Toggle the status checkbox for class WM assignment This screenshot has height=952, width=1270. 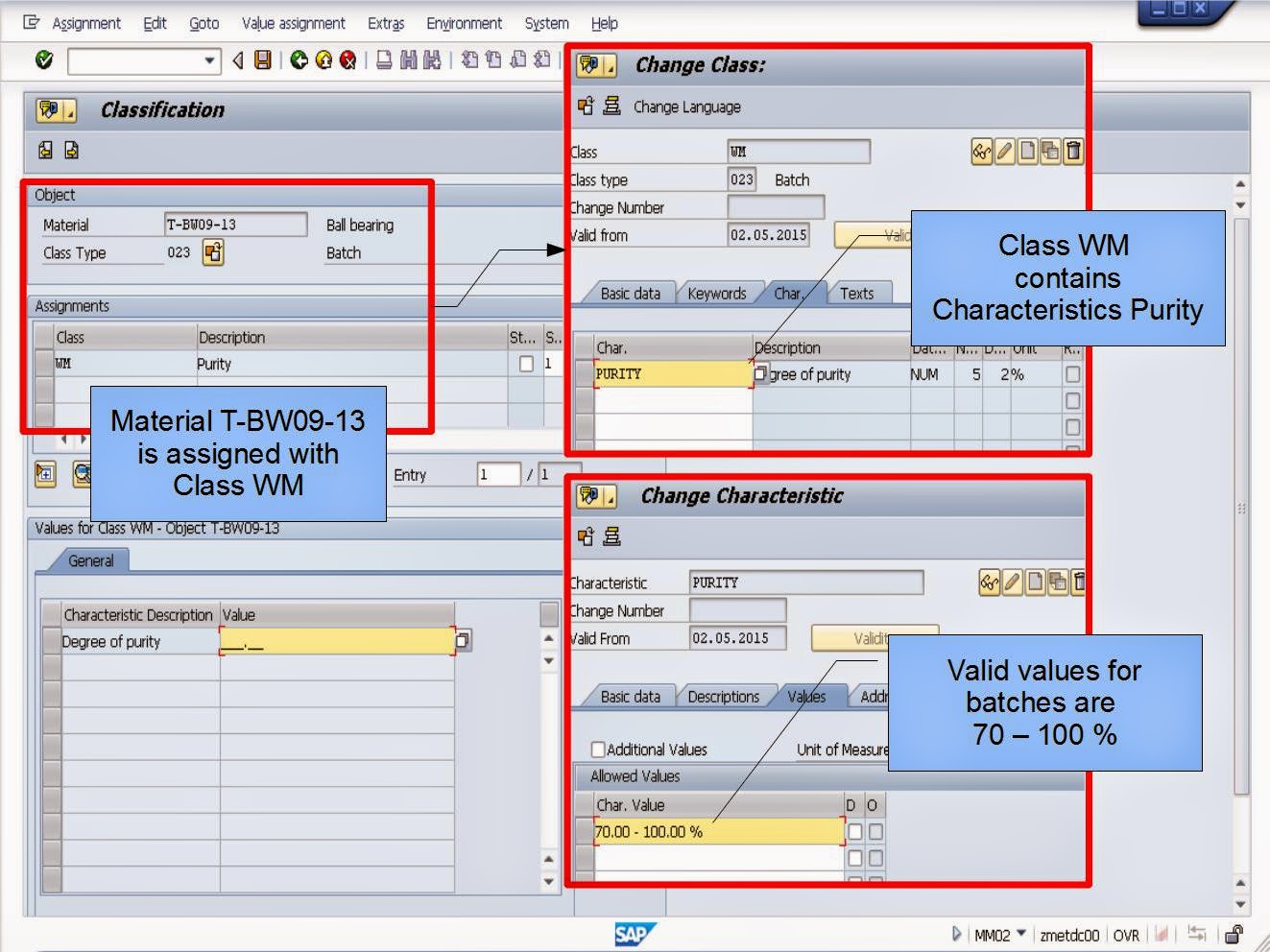point(525,364)
